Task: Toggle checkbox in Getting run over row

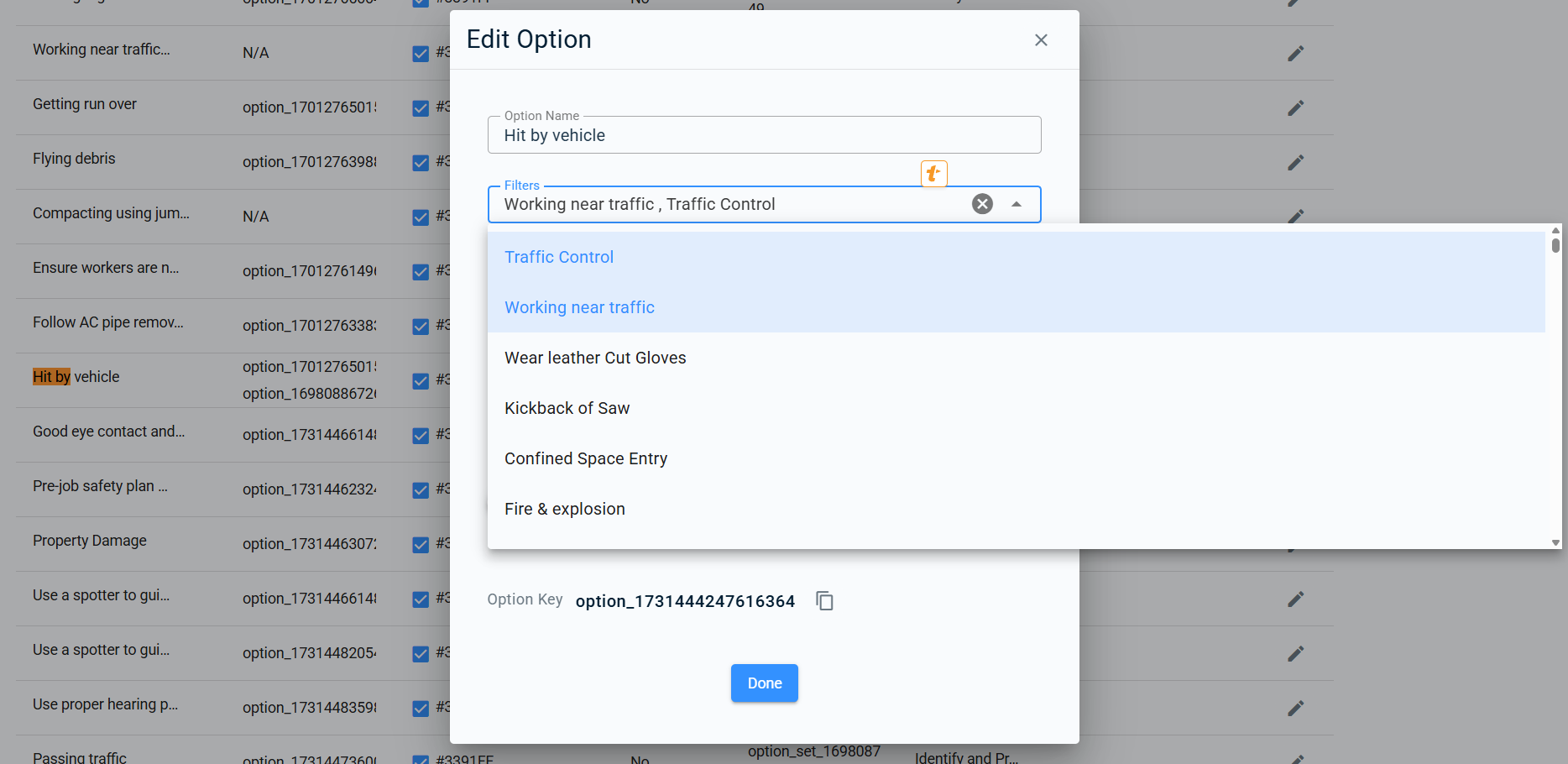Action: (421, 108)
